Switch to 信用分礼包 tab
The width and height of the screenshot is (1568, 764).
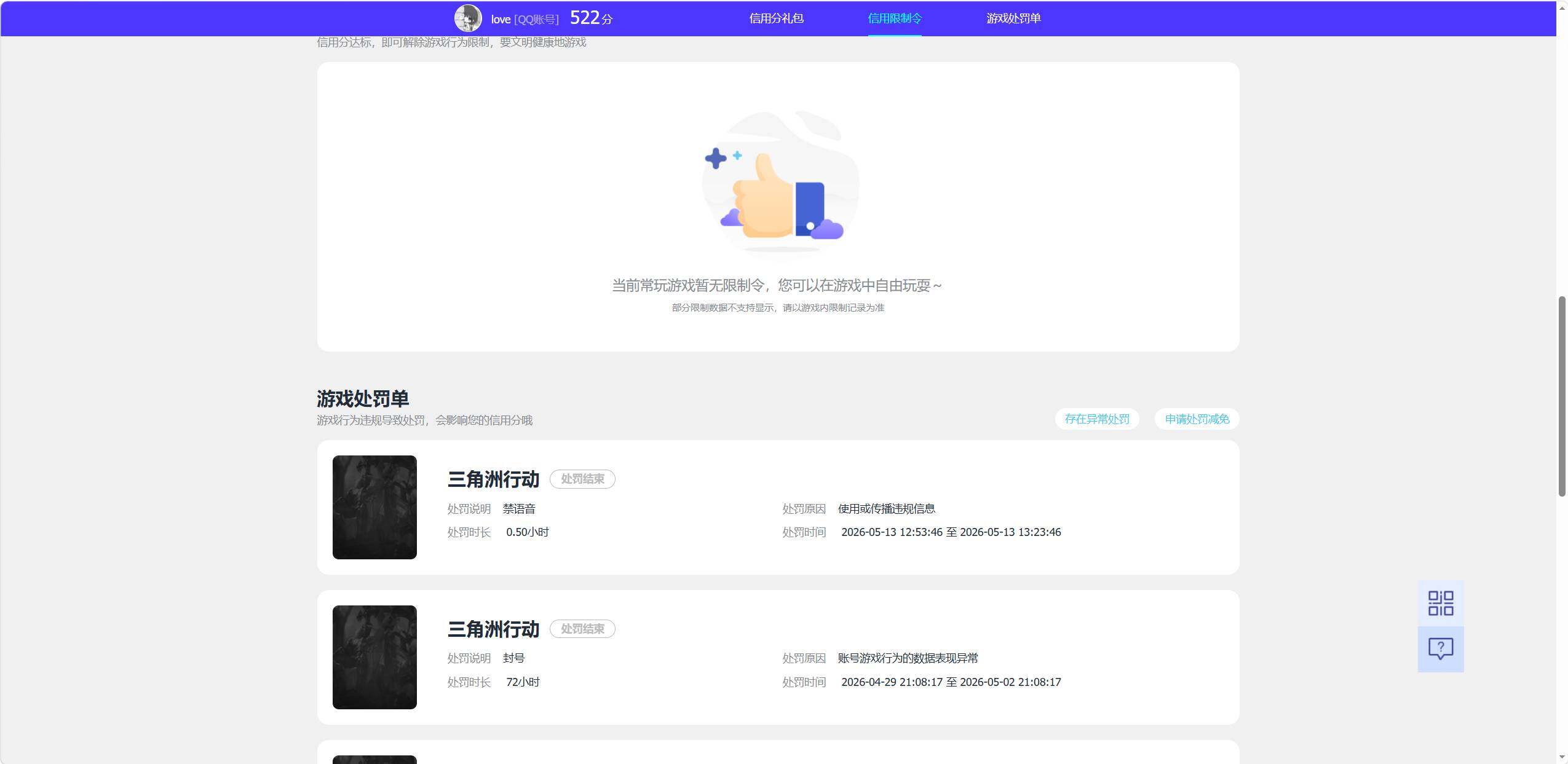pos(776,18)
